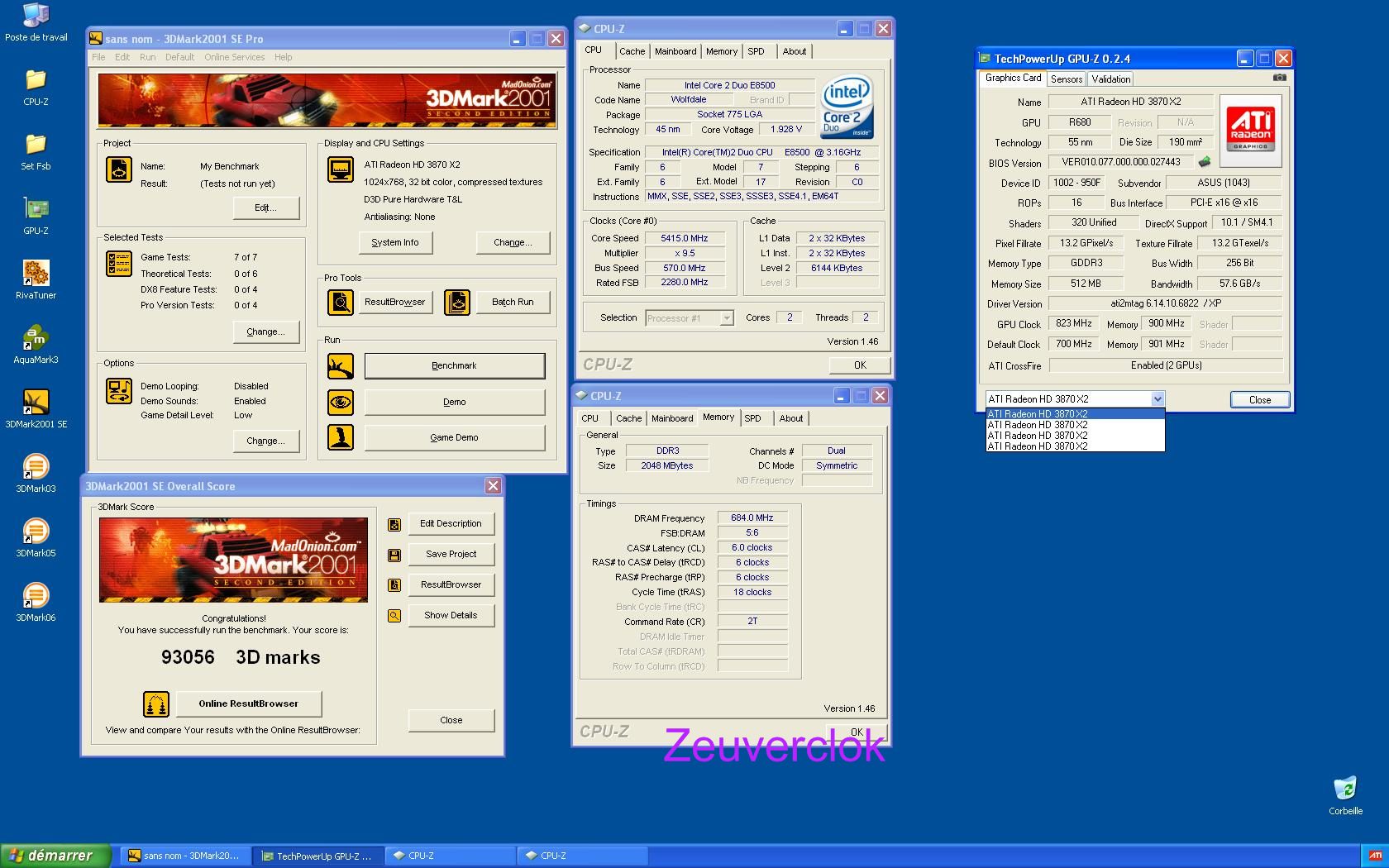
Task: Click Change... in Display and CPU Settings
Action: tap(513, 243)
